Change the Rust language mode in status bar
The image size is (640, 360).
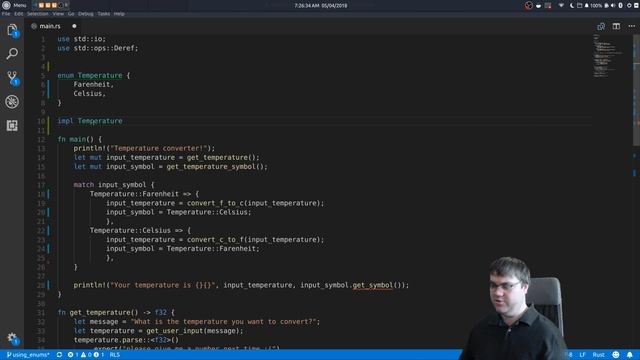(x=598, y=355)
